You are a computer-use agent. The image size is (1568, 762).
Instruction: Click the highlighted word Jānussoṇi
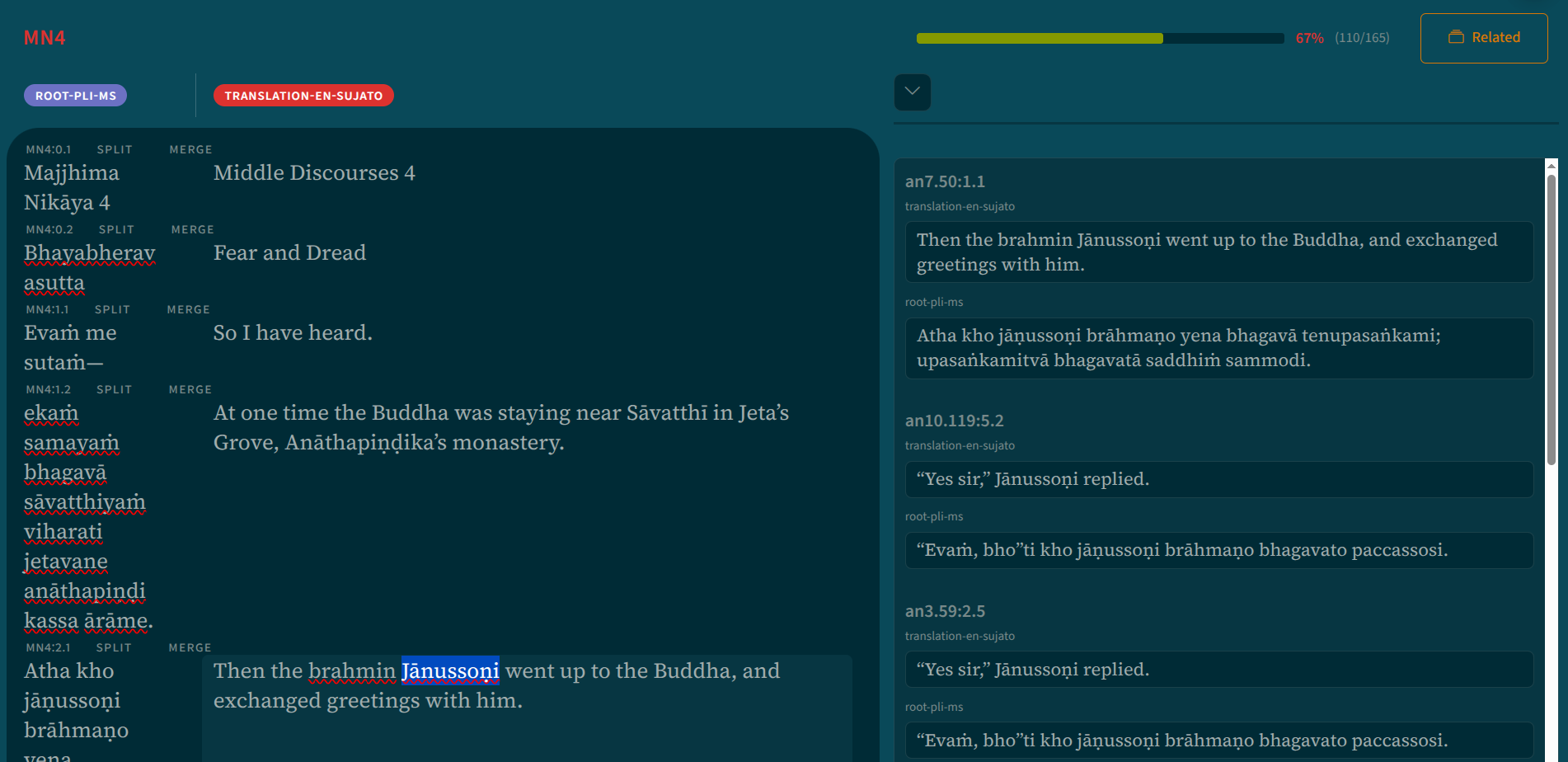450,671
